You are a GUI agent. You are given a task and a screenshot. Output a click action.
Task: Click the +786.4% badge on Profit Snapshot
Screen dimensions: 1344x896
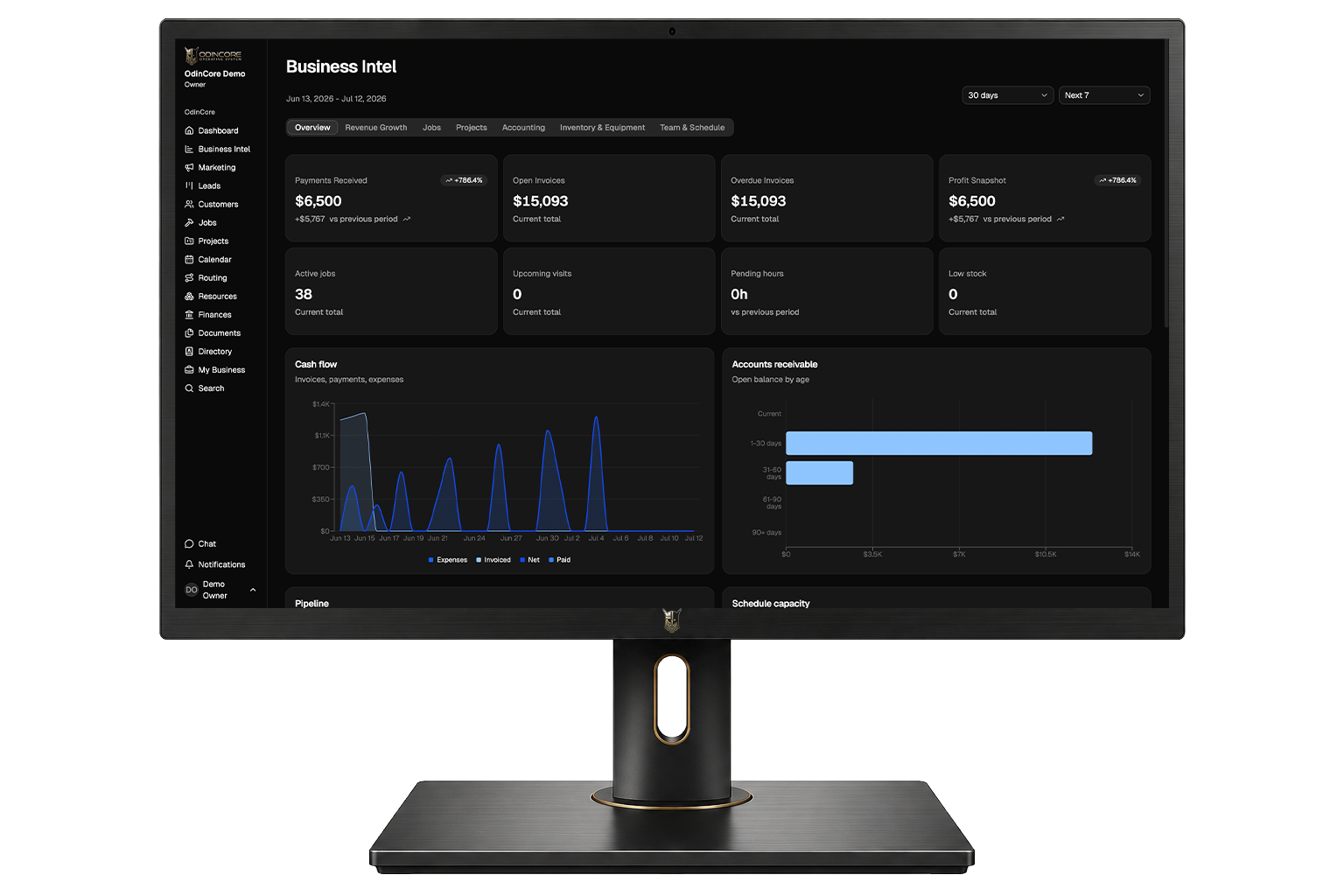pyautogui.click(x=1117, y=180)
